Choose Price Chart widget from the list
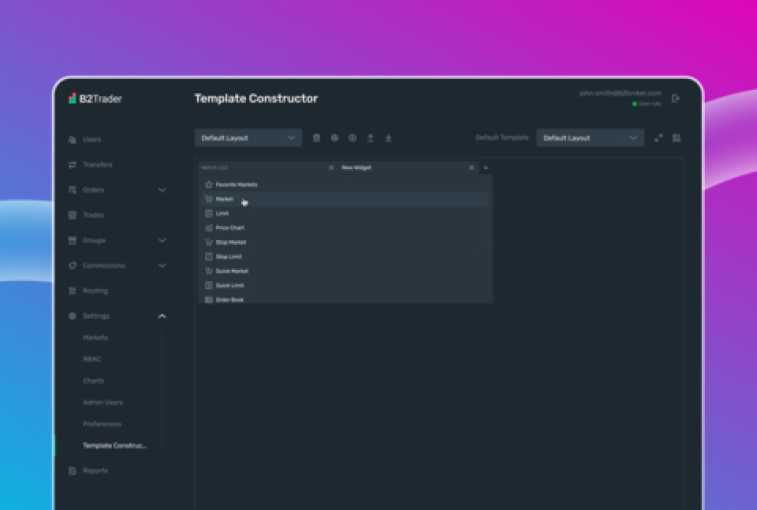Viewport: 757px width, 510px height. pos(230,228)
